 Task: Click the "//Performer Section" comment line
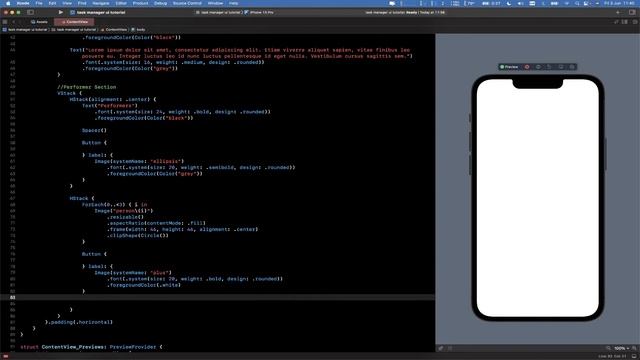(x=87, y=87)
